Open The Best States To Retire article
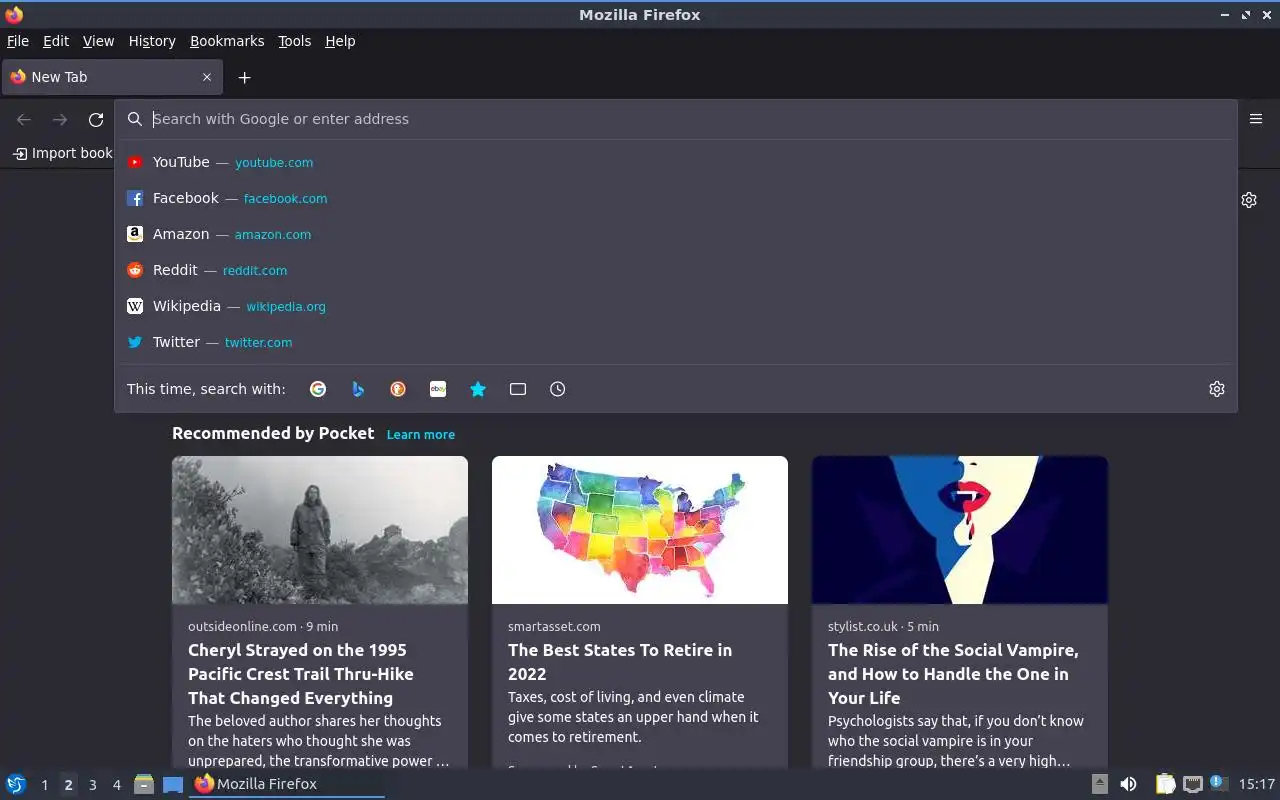1280x800 pixels. coord(620,662)
